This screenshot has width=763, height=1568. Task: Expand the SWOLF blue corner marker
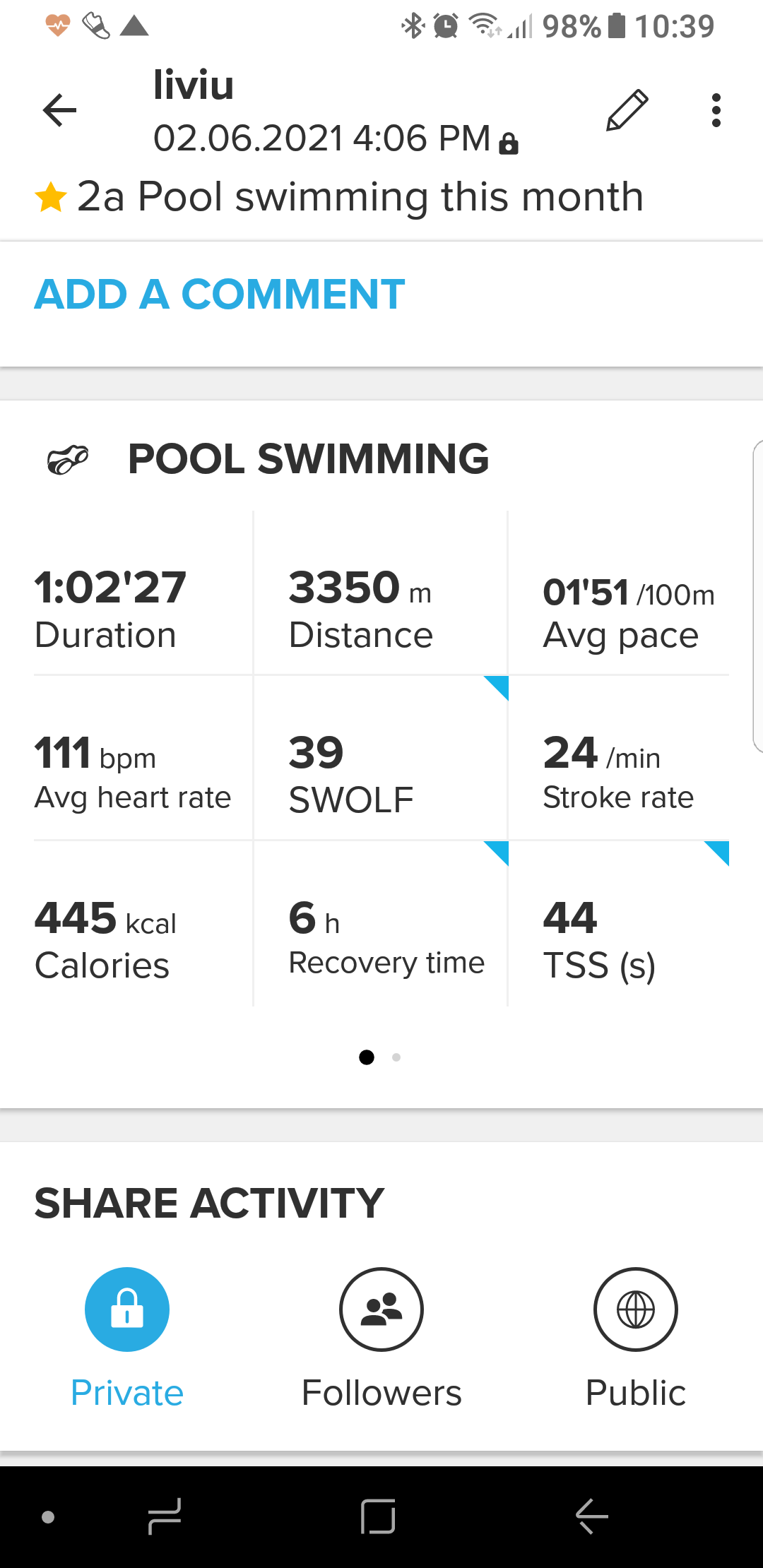pos(498,686)
